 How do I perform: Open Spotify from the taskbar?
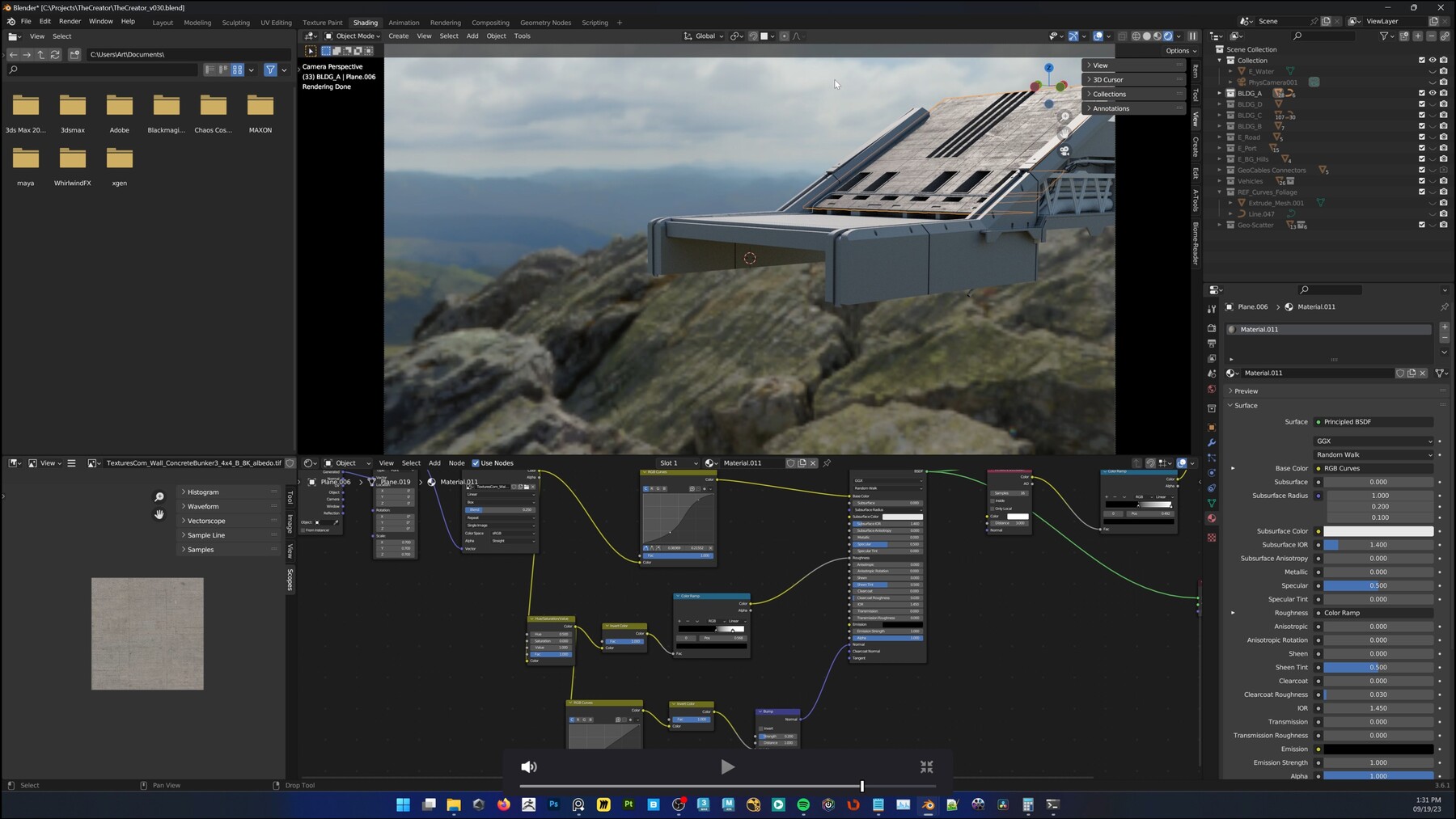803,804
